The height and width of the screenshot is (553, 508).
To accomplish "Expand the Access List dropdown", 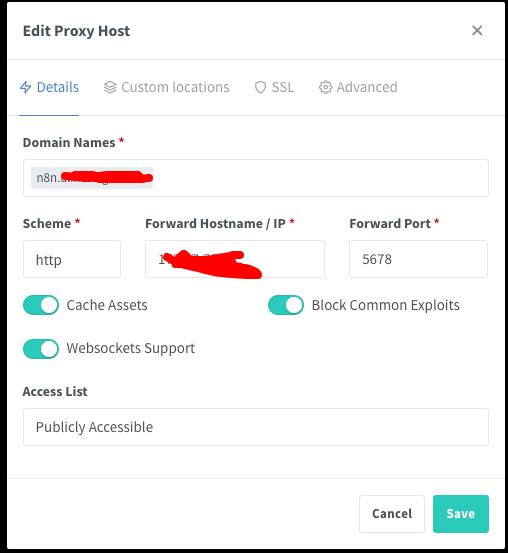I will pos(256,427).
